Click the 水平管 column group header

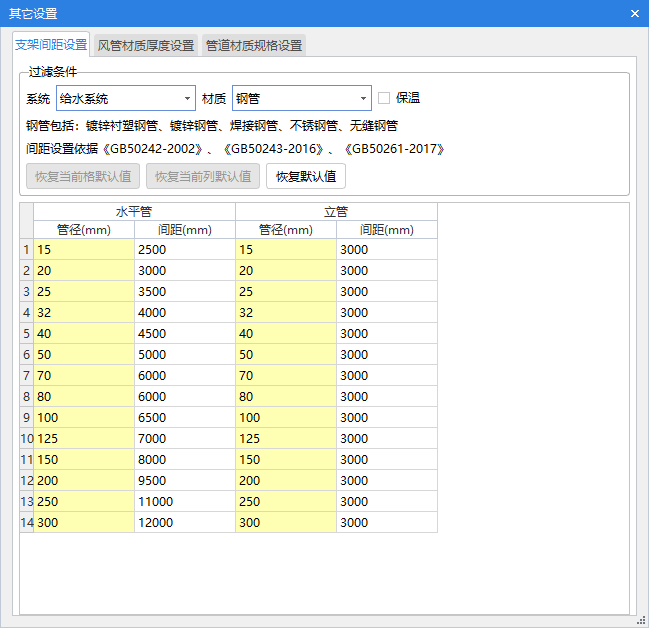pyautogui.click(x=134, y=212)
